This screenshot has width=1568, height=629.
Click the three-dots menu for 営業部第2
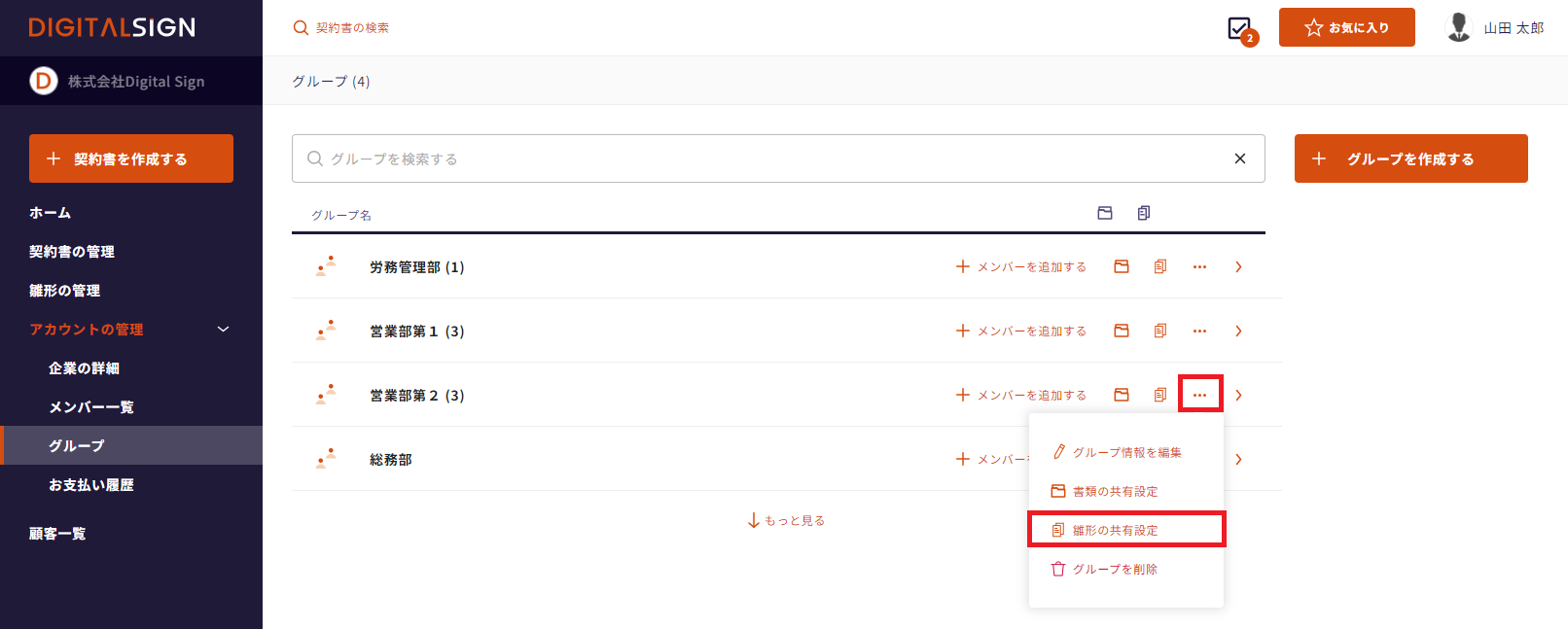click(1199, 395)
